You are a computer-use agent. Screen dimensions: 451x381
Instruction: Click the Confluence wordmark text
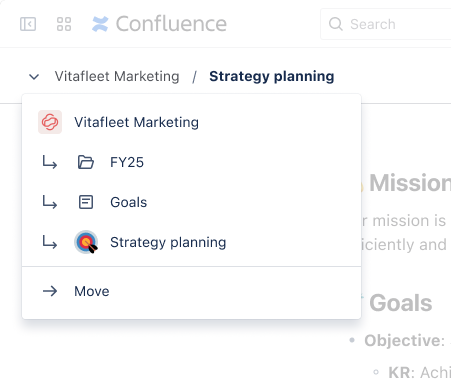171,24
